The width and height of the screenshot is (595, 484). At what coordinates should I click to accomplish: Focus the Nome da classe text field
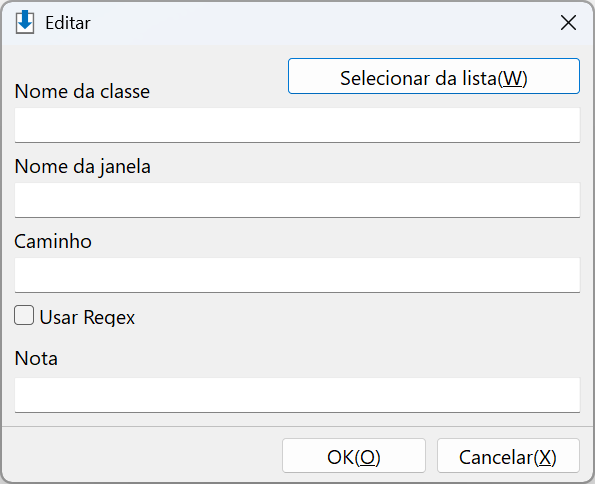[x=297, y=125]
